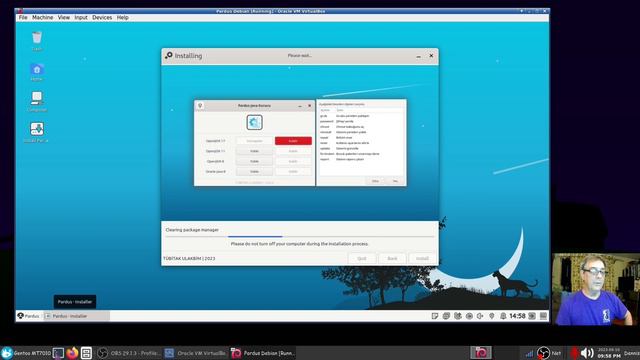Click the disabled Quit button in the installer
This screenshot has height=360, width=640.
[362, 258]
